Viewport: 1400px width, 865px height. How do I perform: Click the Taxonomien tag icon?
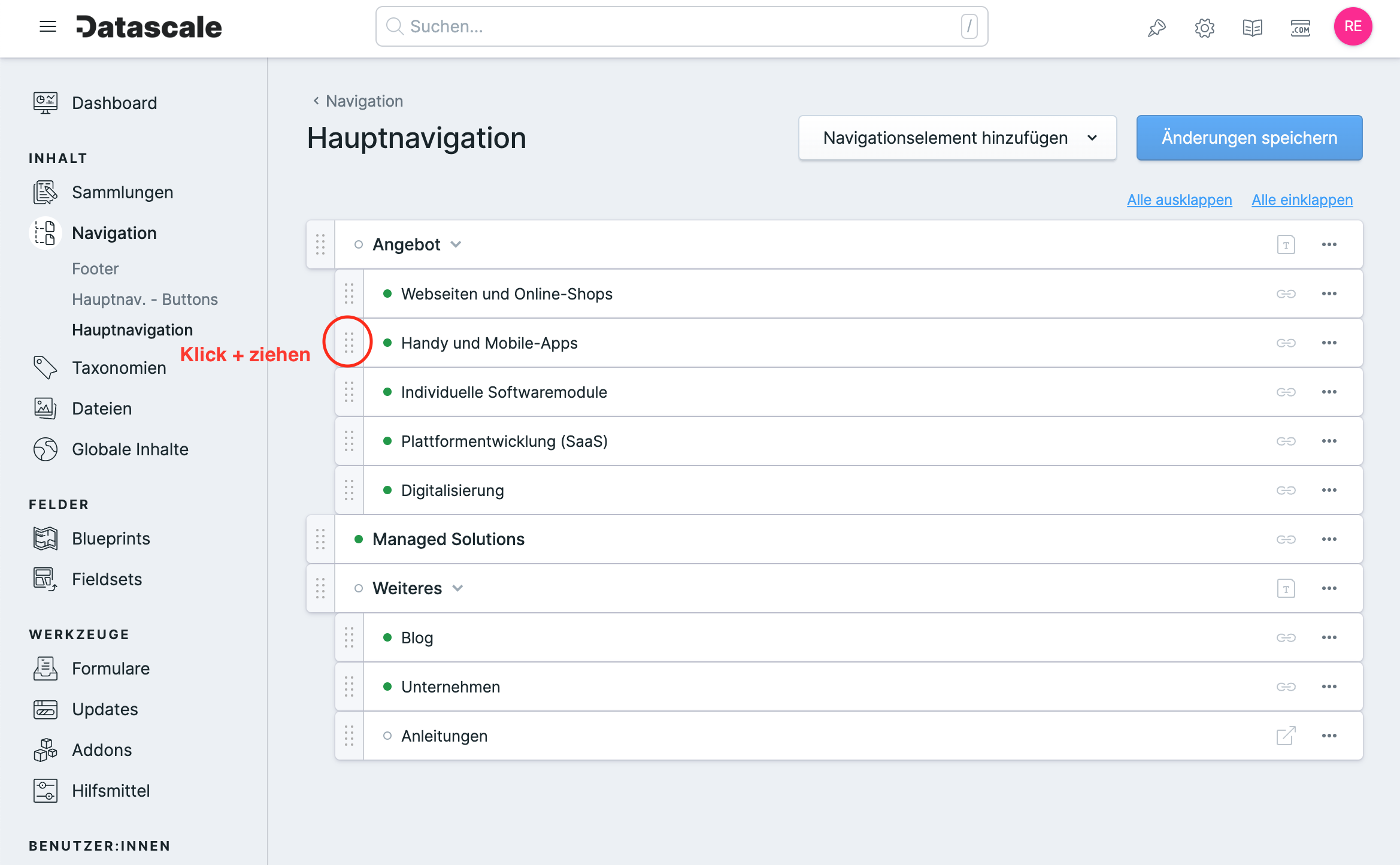(45, 369)
